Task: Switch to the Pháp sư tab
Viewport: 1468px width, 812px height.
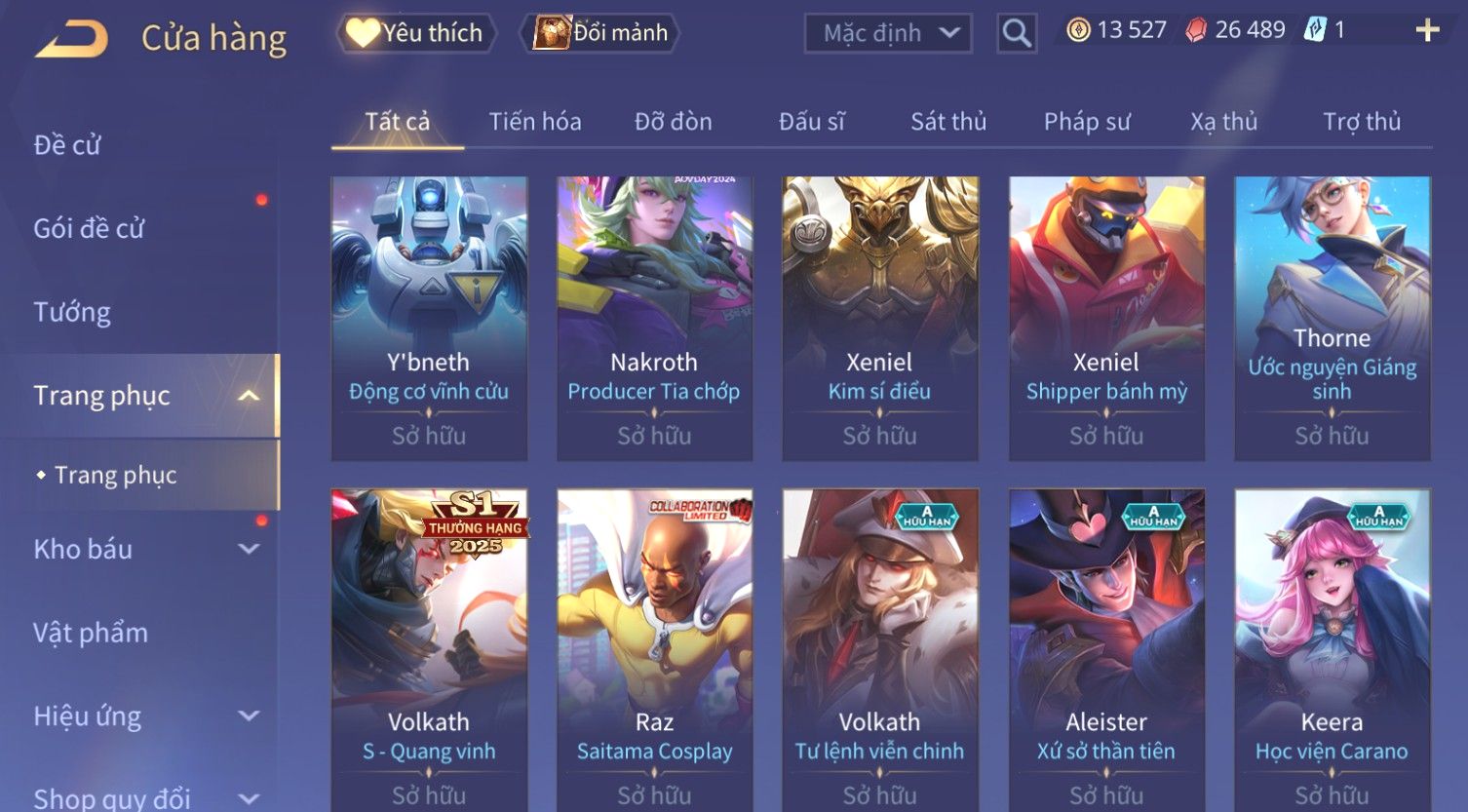Action: coord(1087,121)
